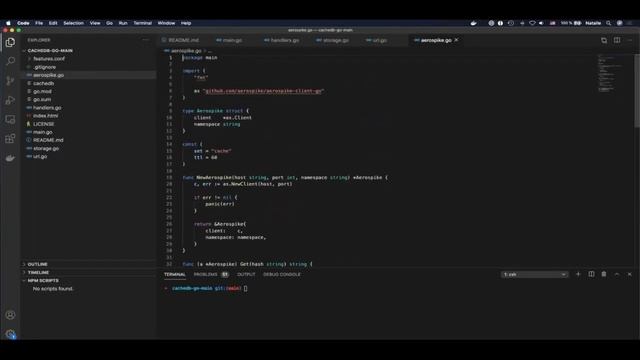Open the Terminal menu
Screen dimensions: 640x360
click(142, 23)
